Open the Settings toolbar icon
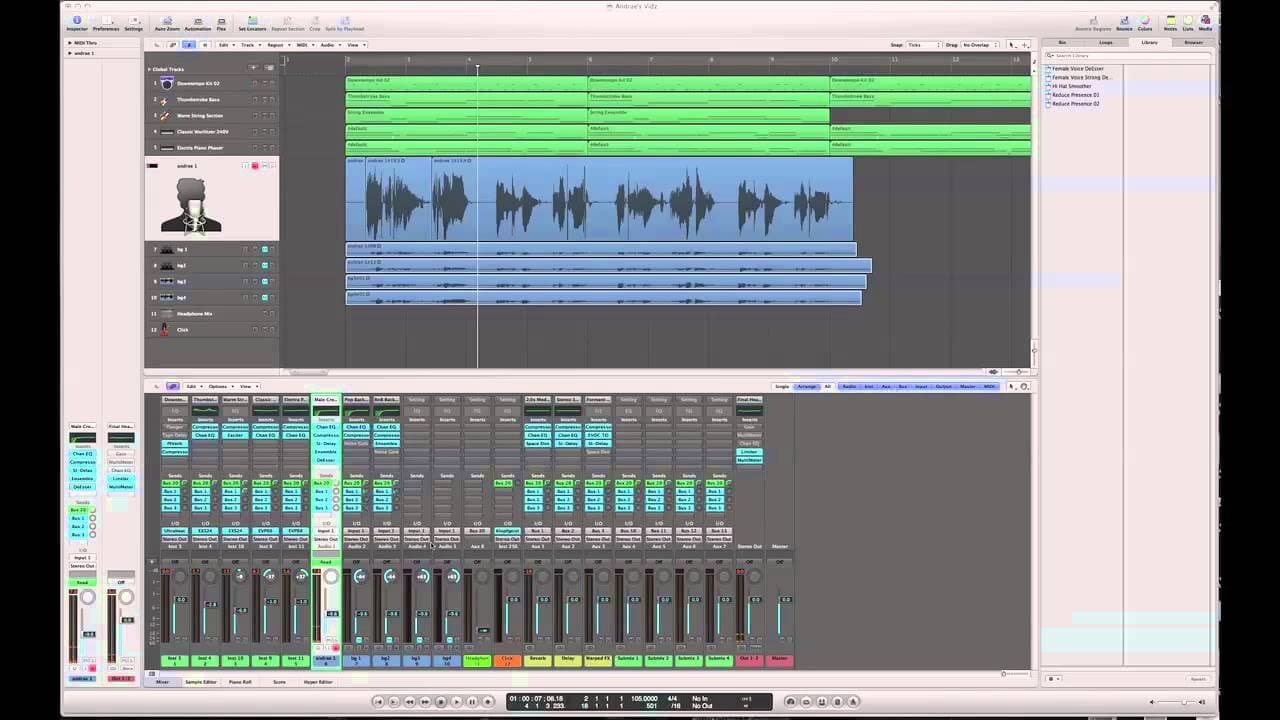This screenshot has height=720, width=1280. coord(133,21)
